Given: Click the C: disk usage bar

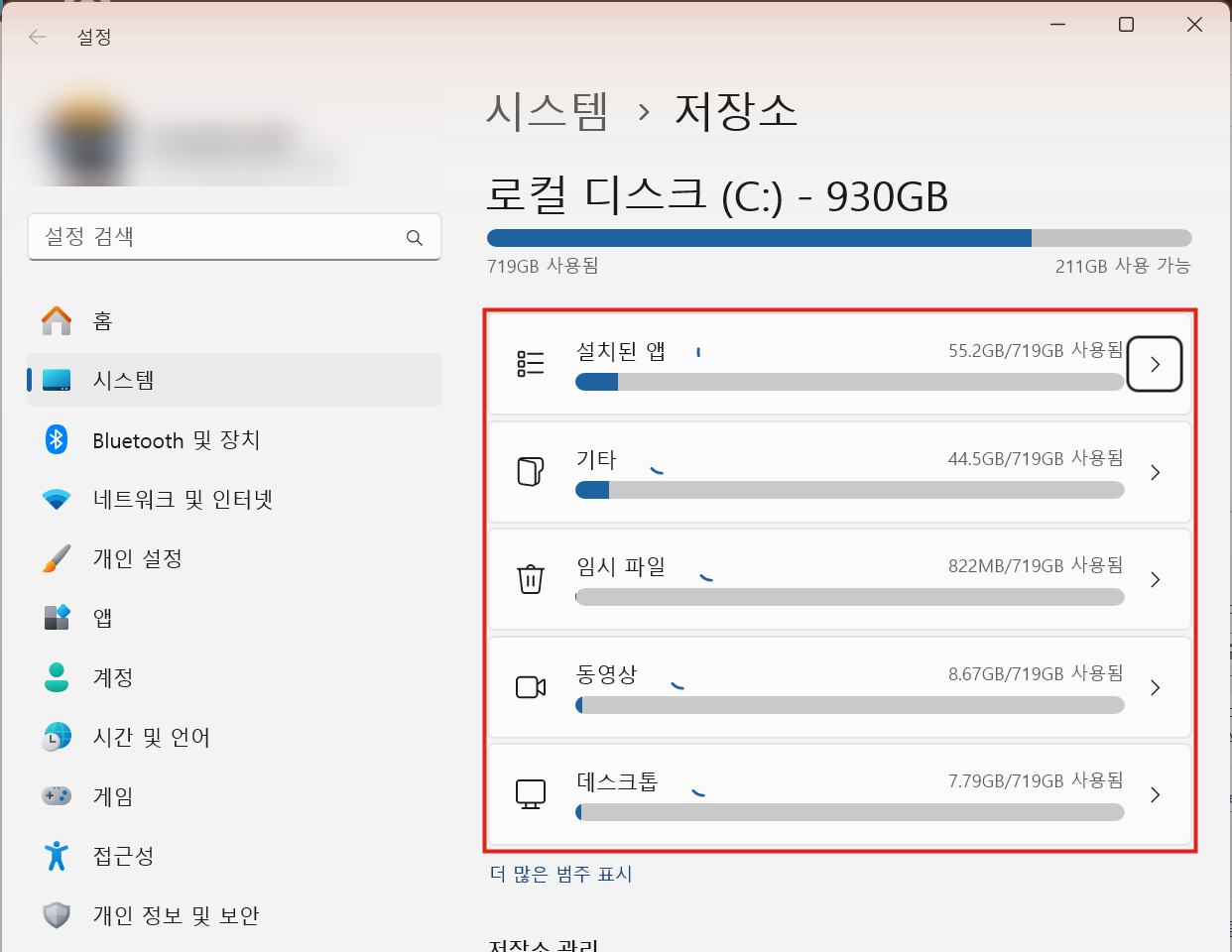Looking at the screenshot, I should click(839, 238).
